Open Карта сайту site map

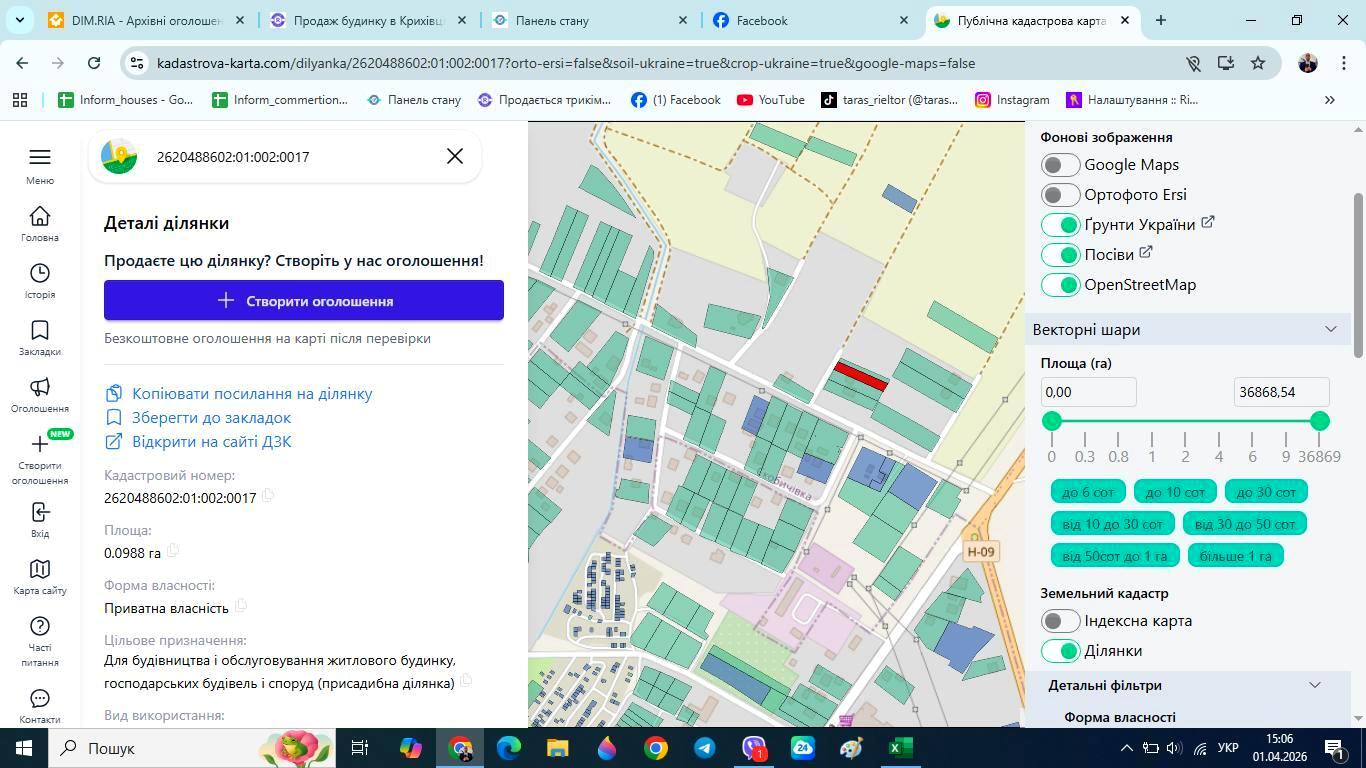40,577
